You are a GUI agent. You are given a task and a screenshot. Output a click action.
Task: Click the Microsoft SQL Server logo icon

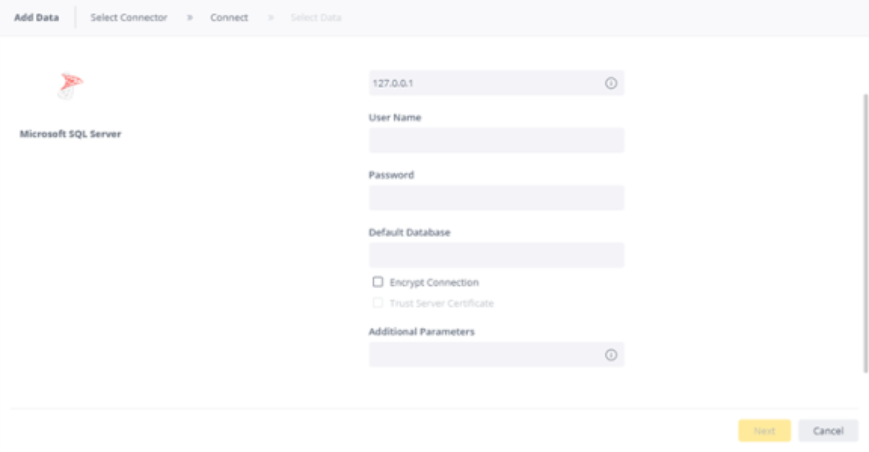[x=70, y=86]
